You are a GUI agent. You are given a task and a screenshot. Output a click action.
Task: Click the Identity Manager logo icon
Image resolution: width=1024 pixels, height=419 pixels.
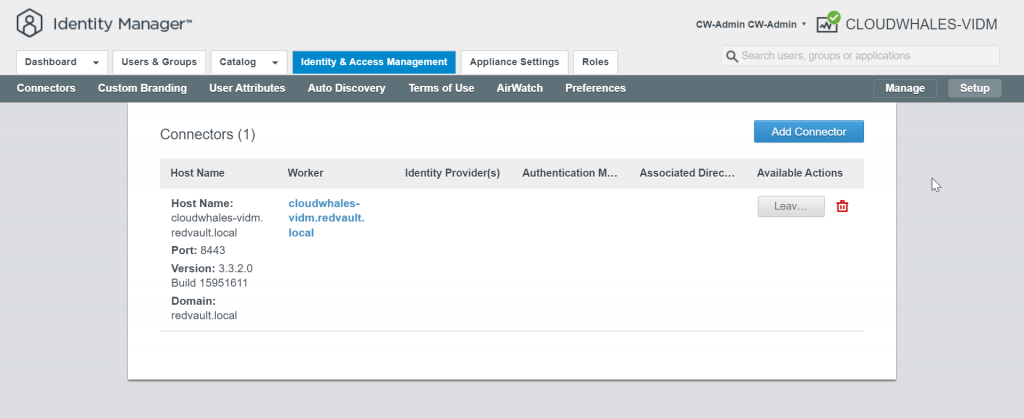coord(29,23)
